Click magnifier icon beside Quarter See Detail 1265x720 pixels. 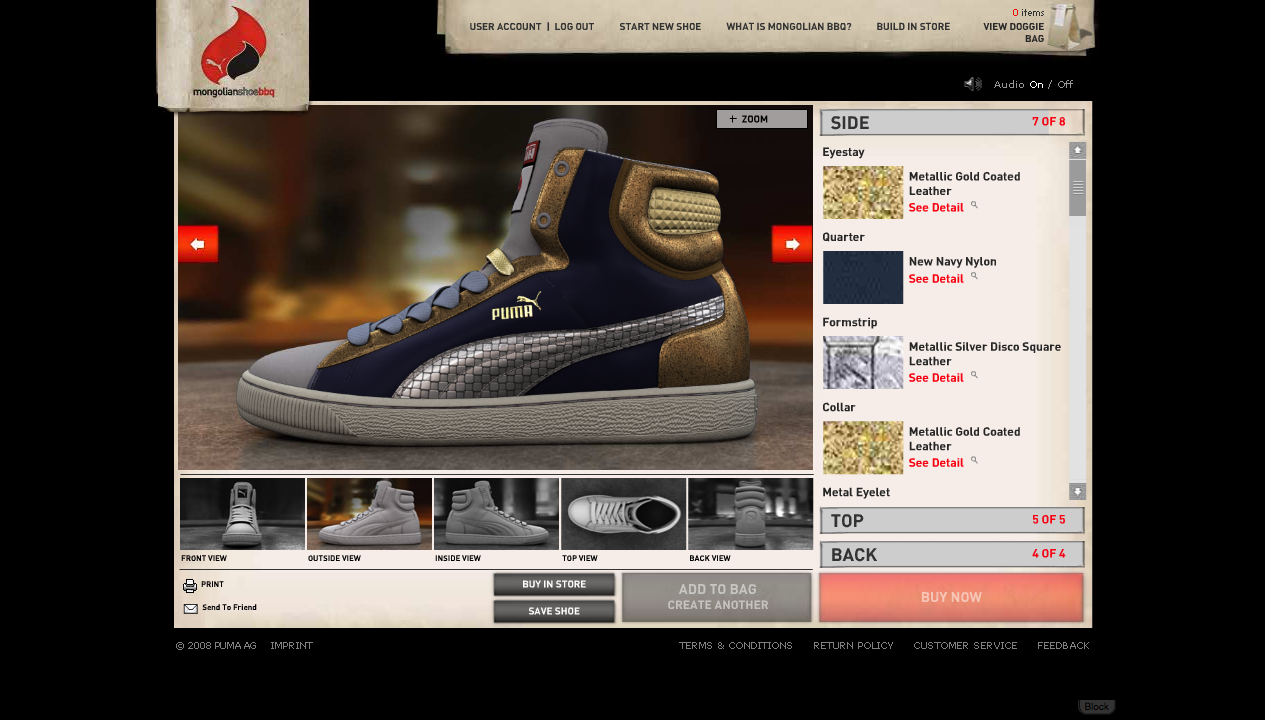[974, 276]
